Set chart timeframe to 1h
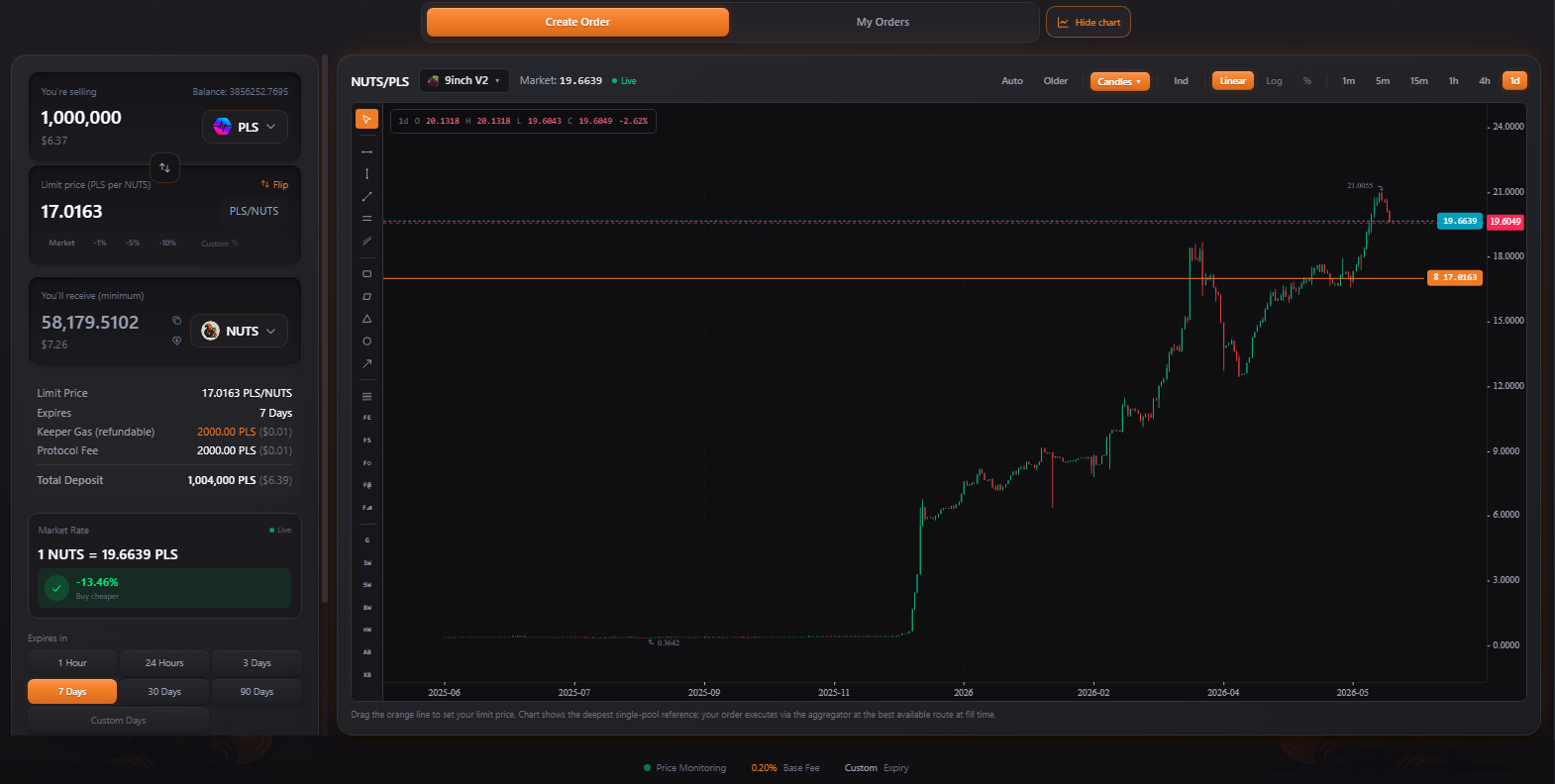Image resolution: width=1555 pixels, height=784 pixels. point(1453,81)
